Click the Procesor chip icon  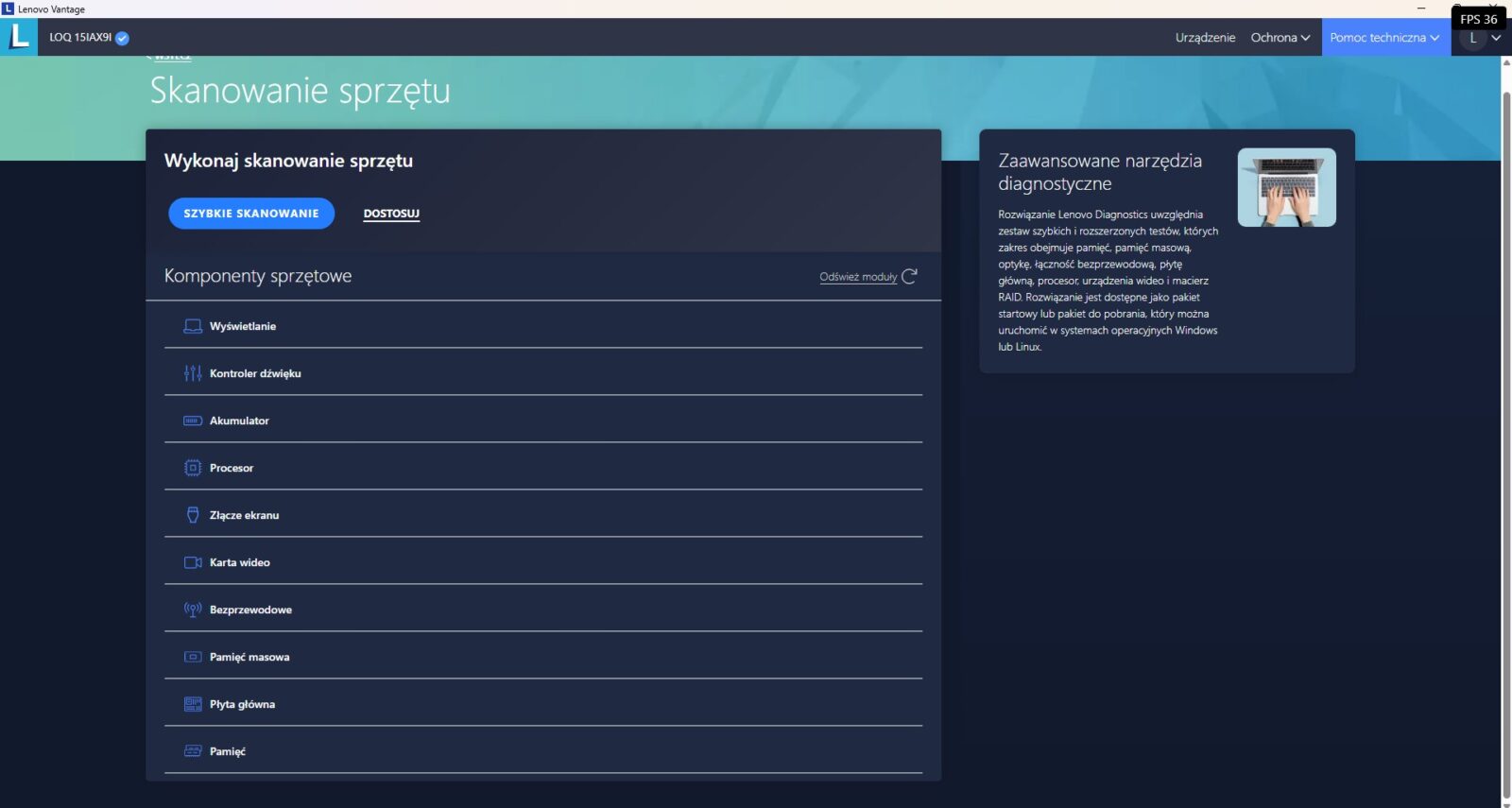pyautogui.click(x=193, y=468)
